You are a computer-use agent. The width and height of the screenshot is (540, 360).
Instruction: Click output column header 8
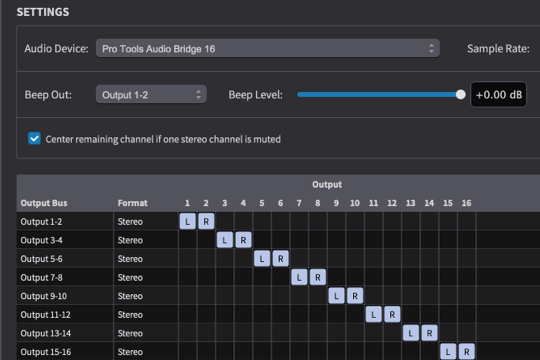(x=318, y=203)
